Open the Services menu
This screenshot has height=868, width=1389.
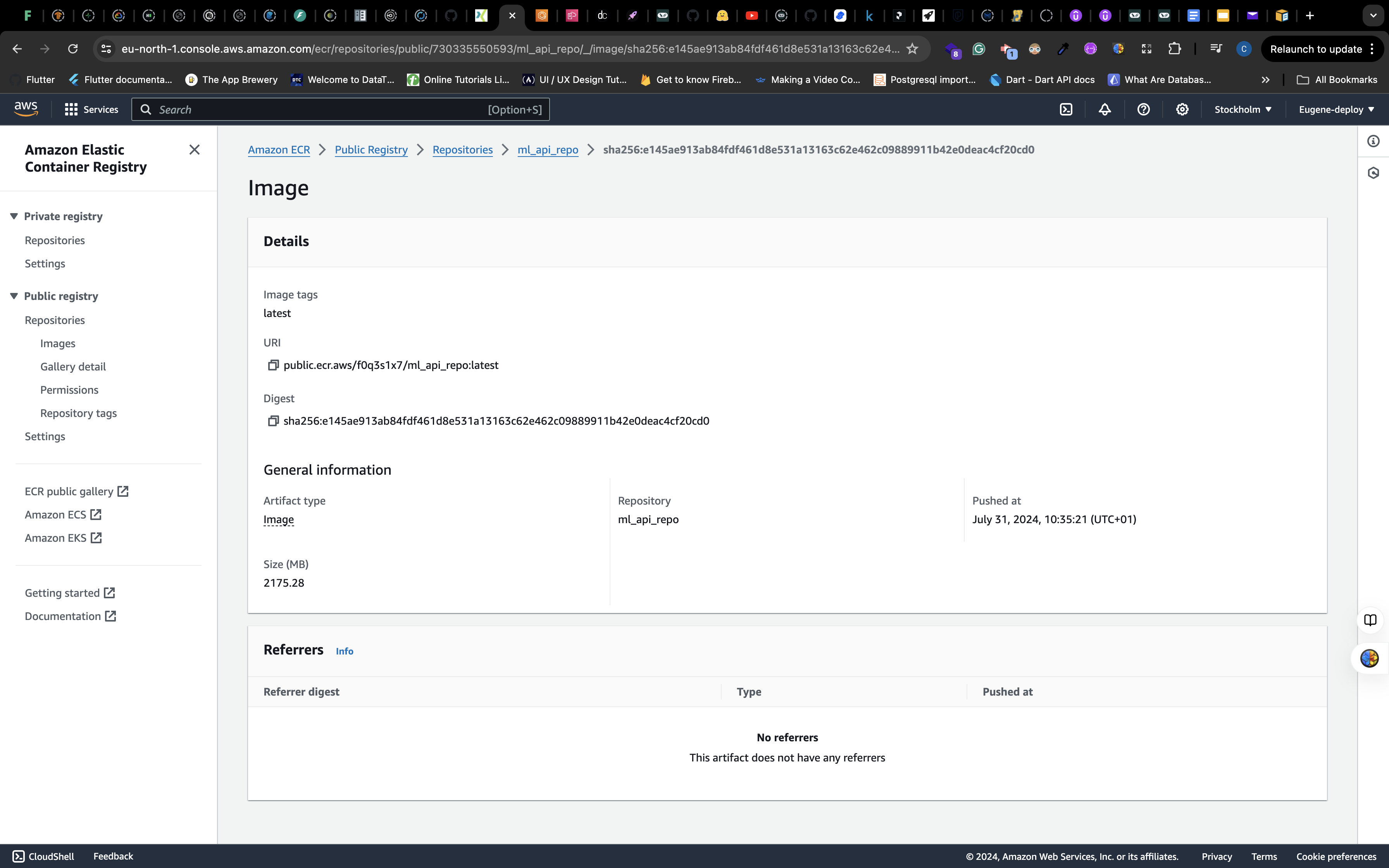91,110
